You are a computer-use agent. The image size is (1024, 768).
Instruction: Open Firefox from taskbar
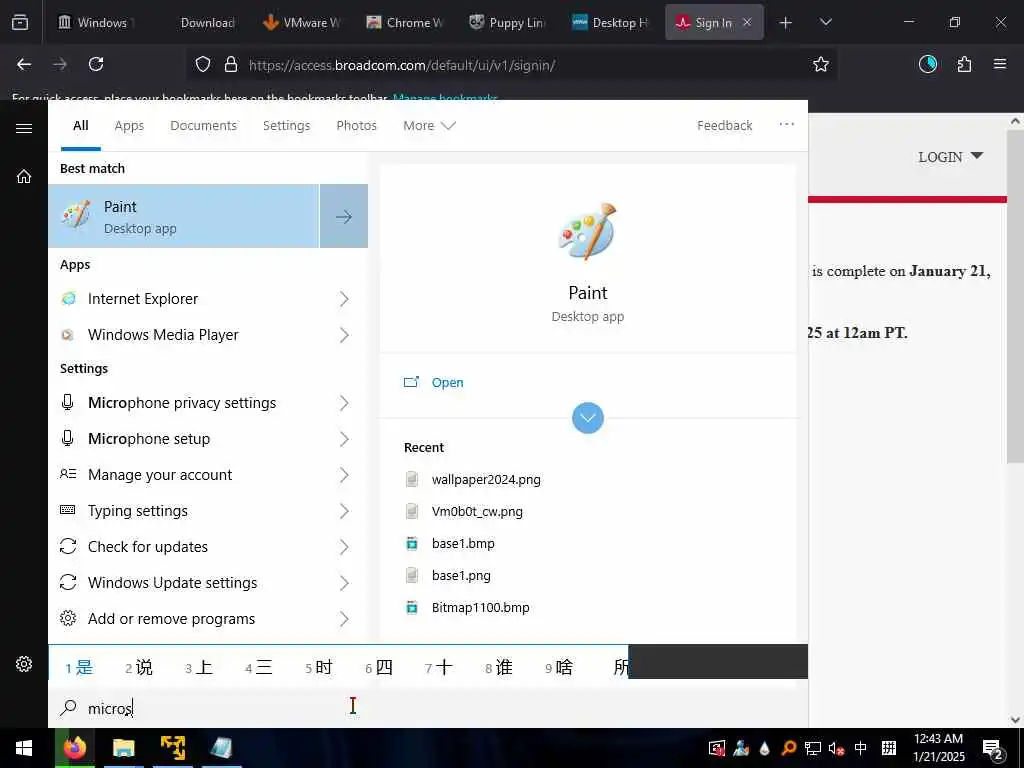74,748
